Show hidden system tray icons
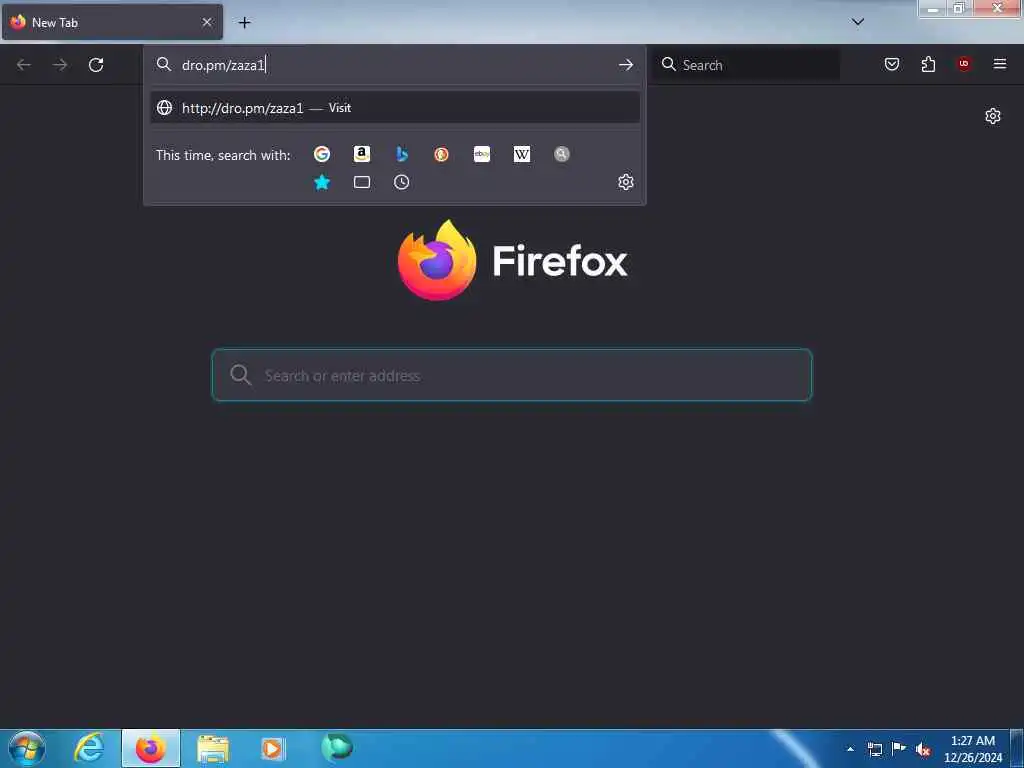Viewport: 1024px width, 768px height. tap(850, 749)
